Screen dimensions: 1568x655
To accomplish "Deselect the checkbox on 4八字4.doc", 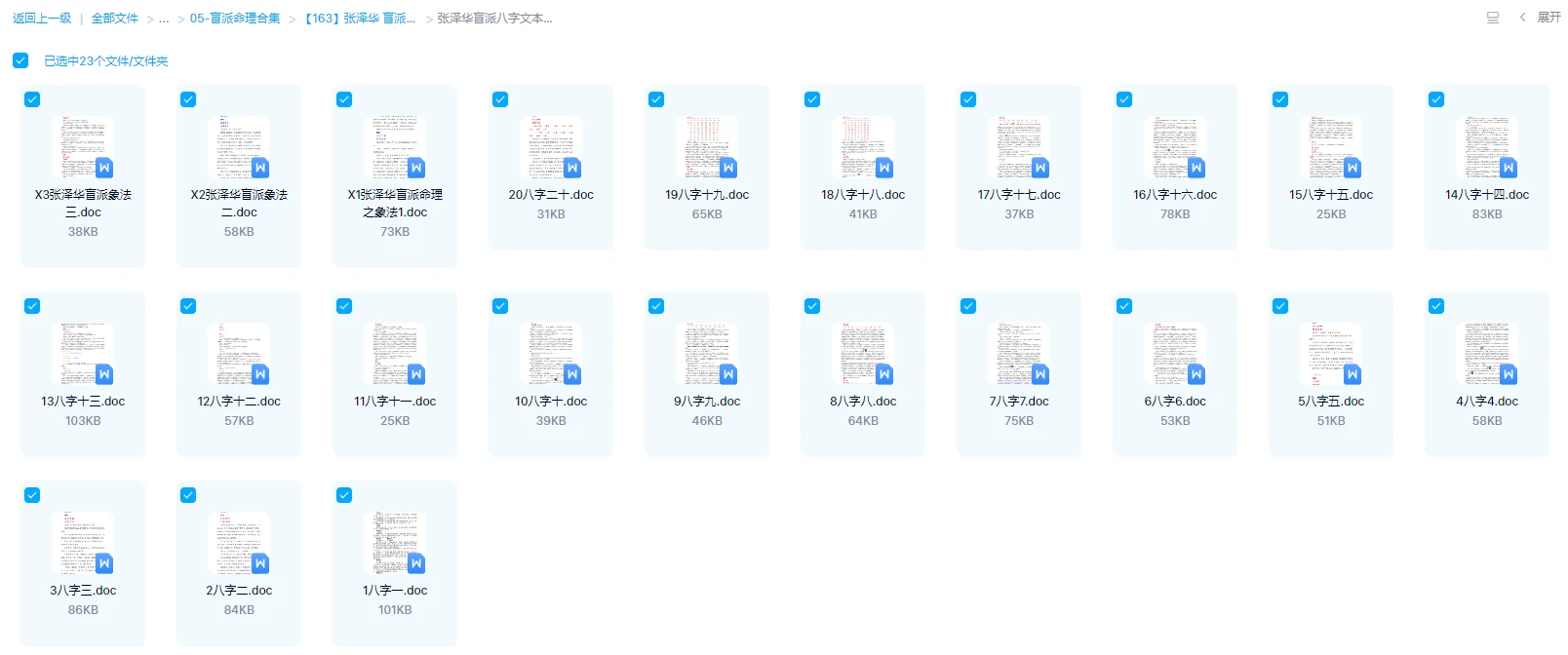I will coord(1436,306).
